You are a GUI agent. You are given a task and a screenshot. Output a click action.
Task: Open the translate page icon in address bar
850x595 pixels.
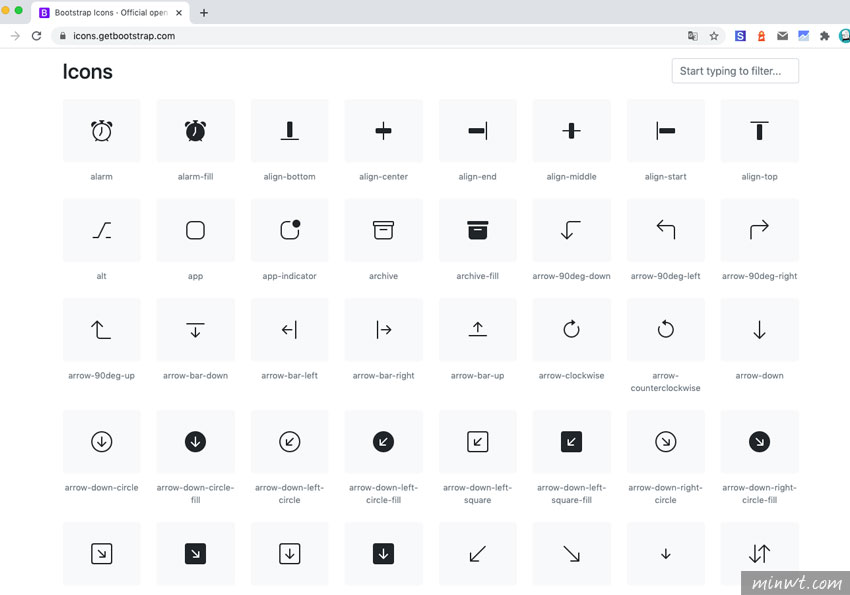click(x=692, y=36)
